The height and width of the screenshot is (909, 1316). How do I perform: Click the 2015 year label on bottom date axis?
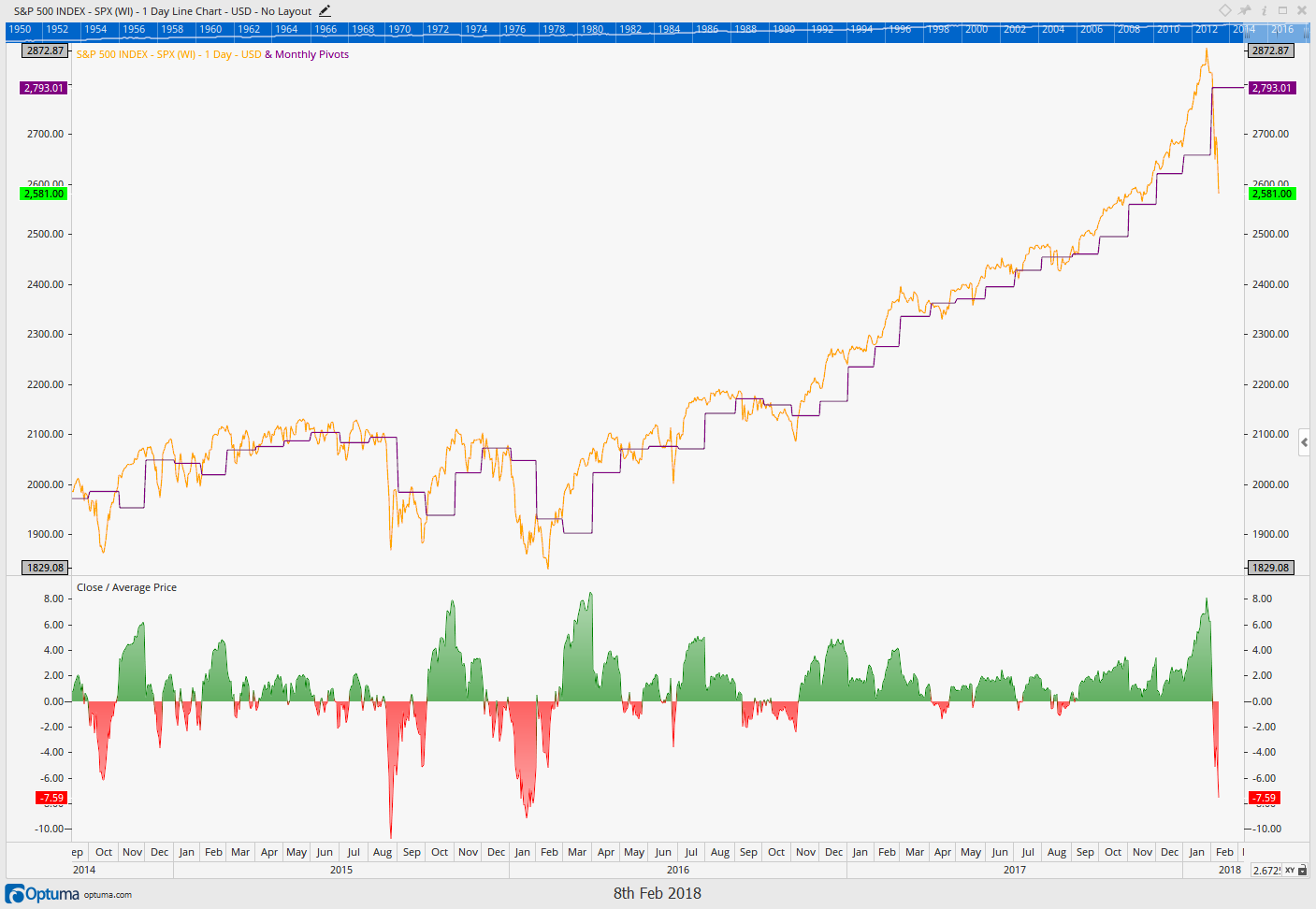tap(341, 870)
